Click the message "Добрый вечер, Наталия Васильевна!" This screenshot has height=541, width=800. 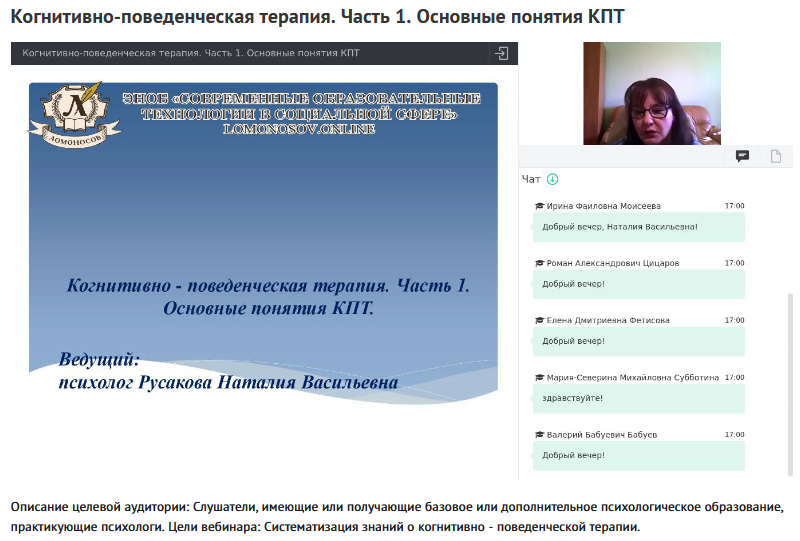(x=620, y=227)
